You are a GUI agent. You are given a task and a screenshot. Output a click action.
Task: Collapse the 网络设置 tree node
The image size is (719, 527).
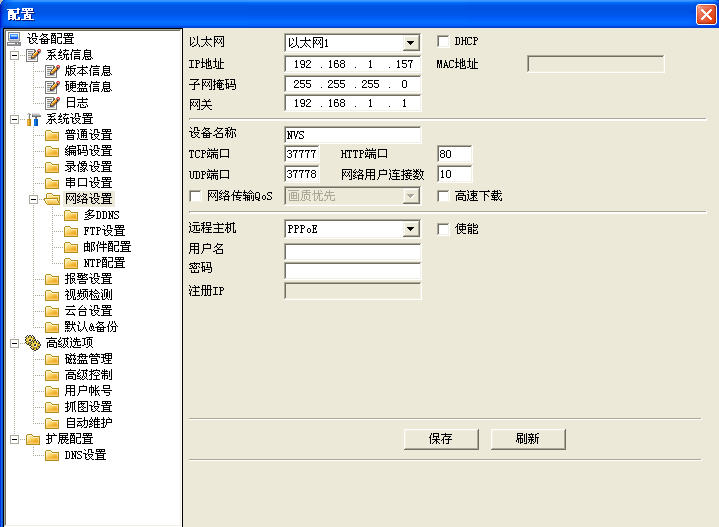(33, 199)
